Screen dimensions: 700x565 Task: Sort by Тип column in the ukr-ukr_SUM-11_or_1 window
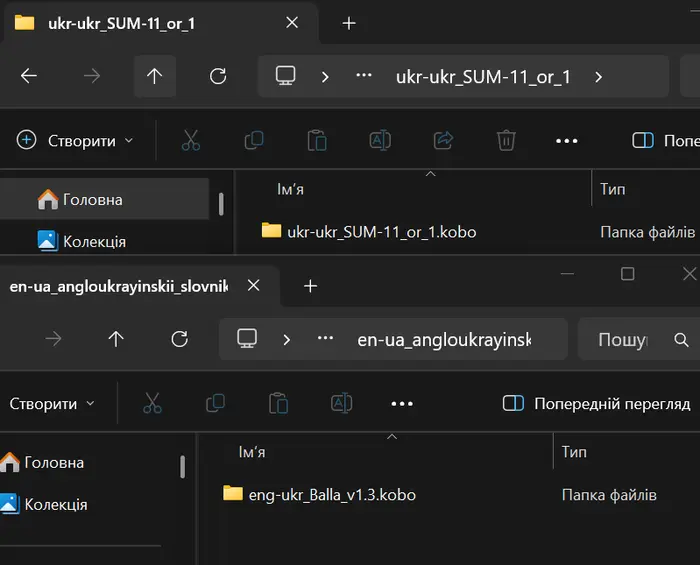pyautogui.click(x=612, y=189)
